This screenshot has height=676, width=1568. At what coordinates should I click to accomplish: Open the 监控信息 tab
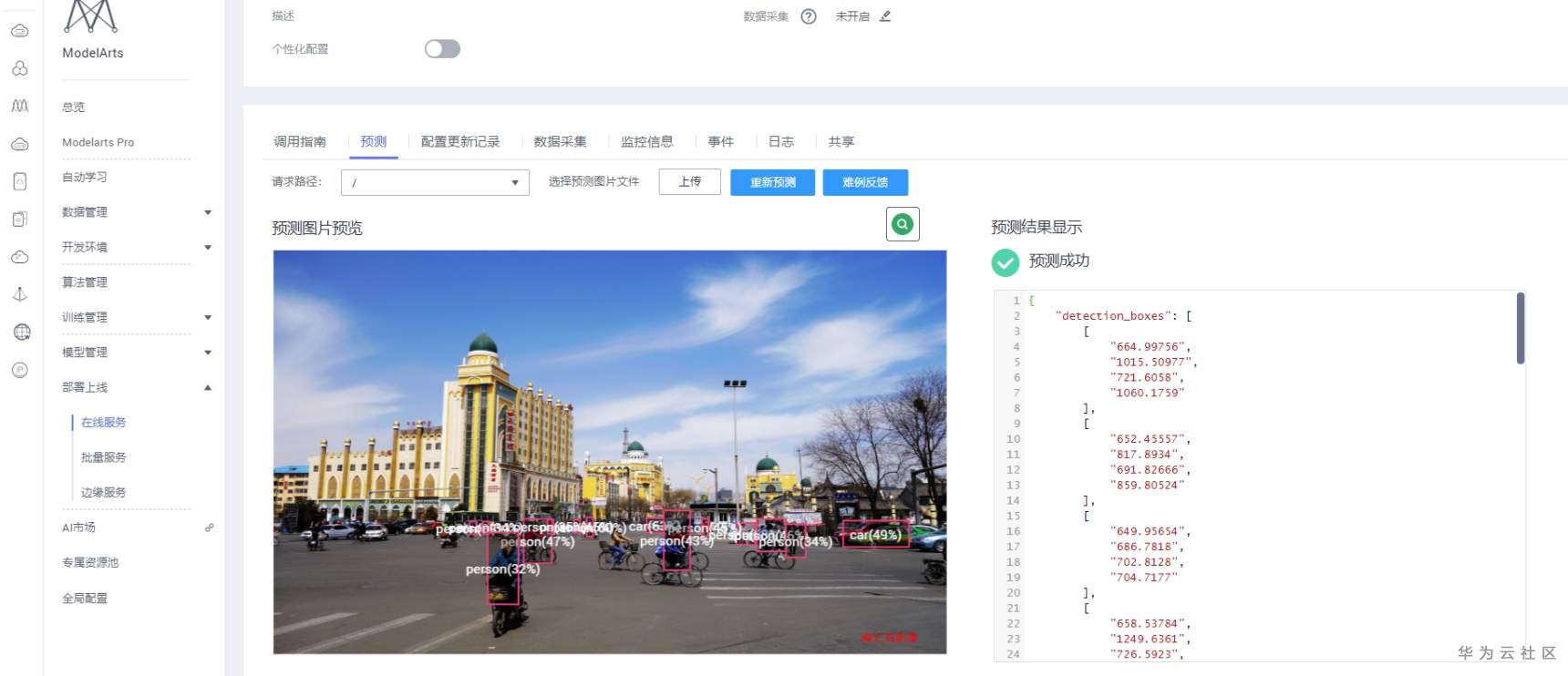coord(647,141)
